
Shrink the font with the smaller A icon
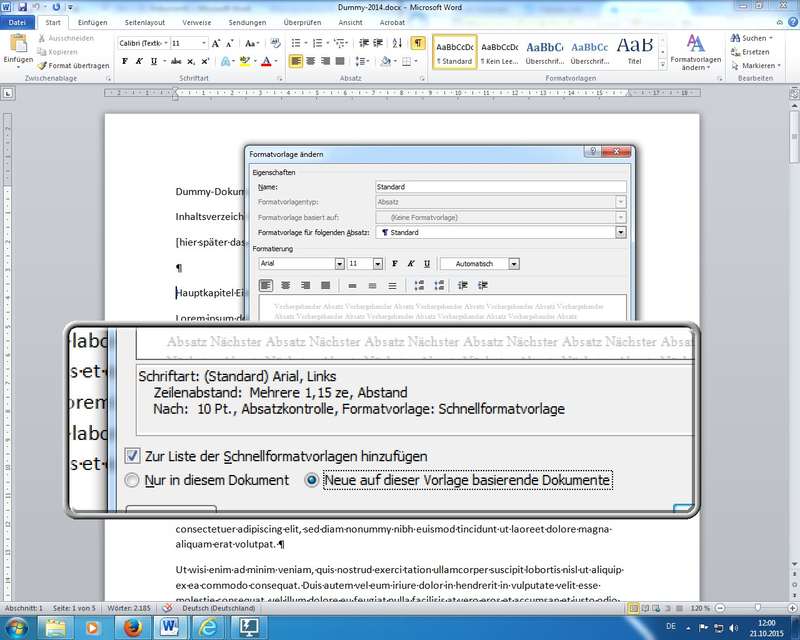pos(230,43)
